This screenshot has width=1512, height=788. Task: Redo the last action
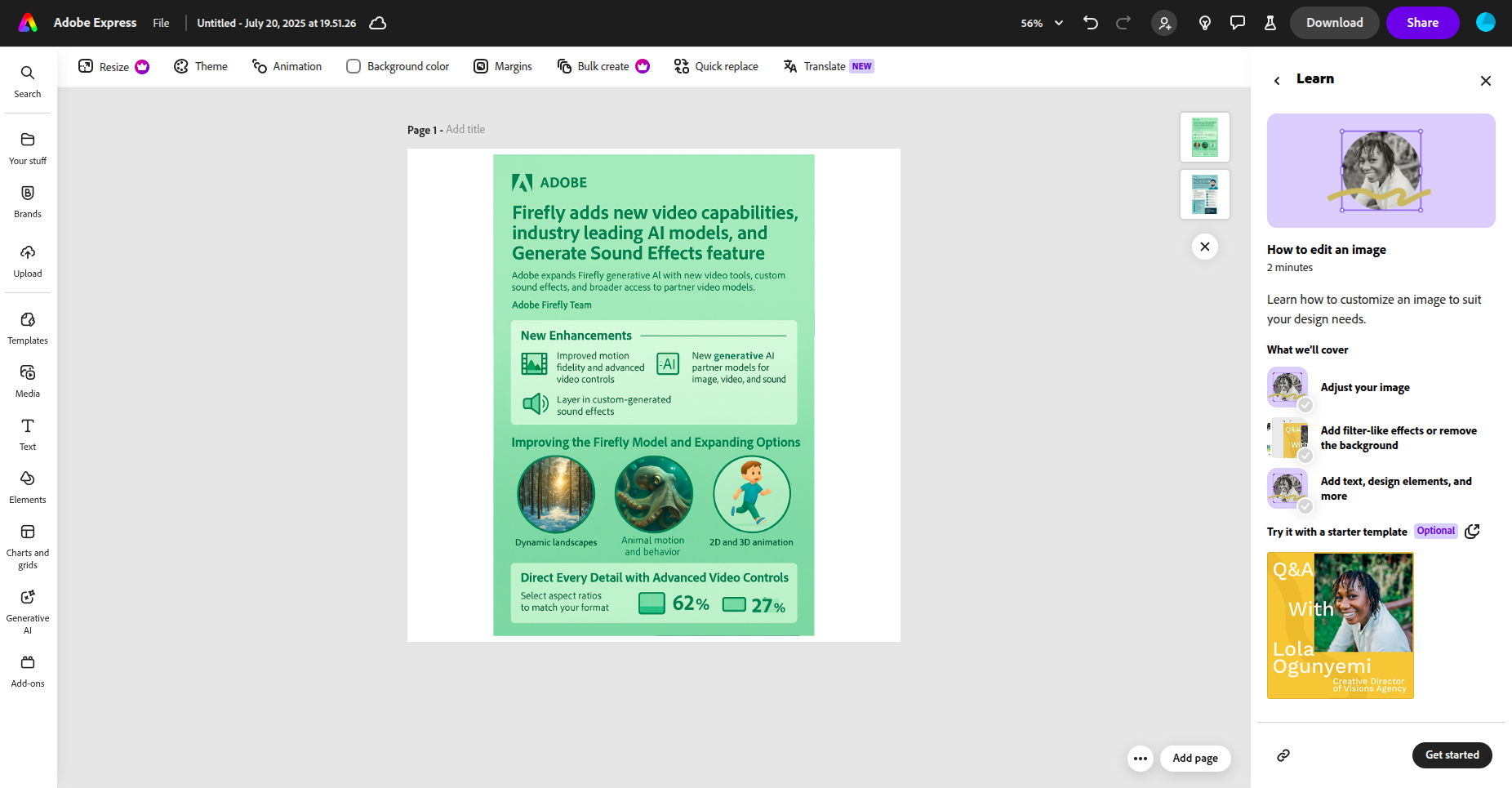tap(1123, 23)
